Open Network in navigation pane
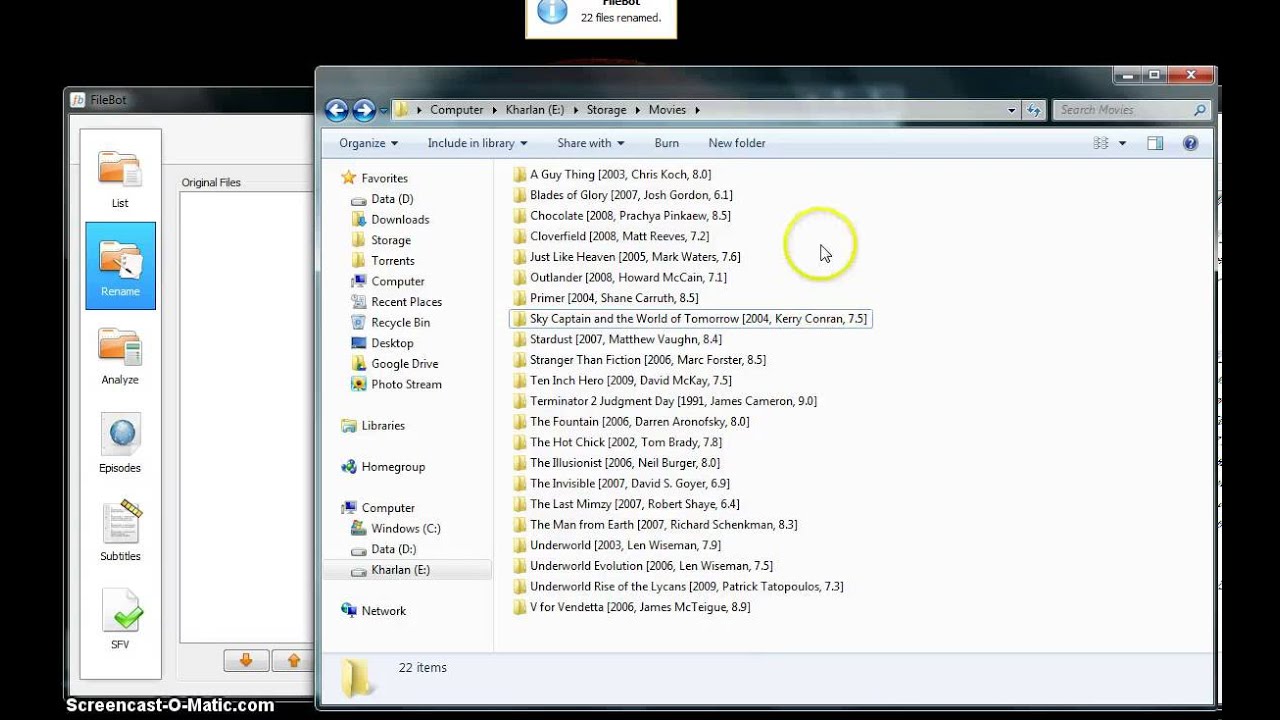1280x720 pixels. point(383,611)
